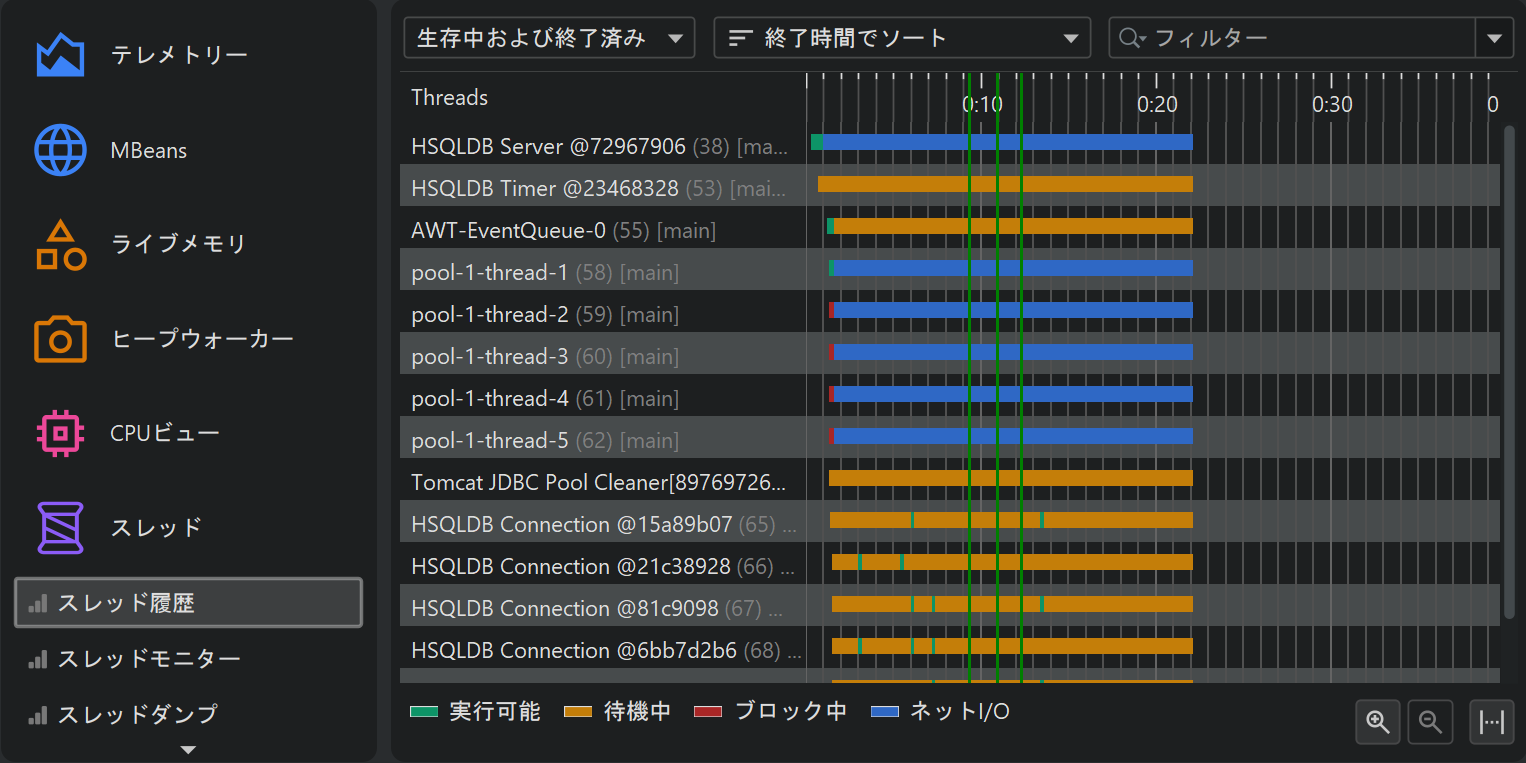
Task: Select the HSQLDB Server thread row
Action: pos(600,146)
